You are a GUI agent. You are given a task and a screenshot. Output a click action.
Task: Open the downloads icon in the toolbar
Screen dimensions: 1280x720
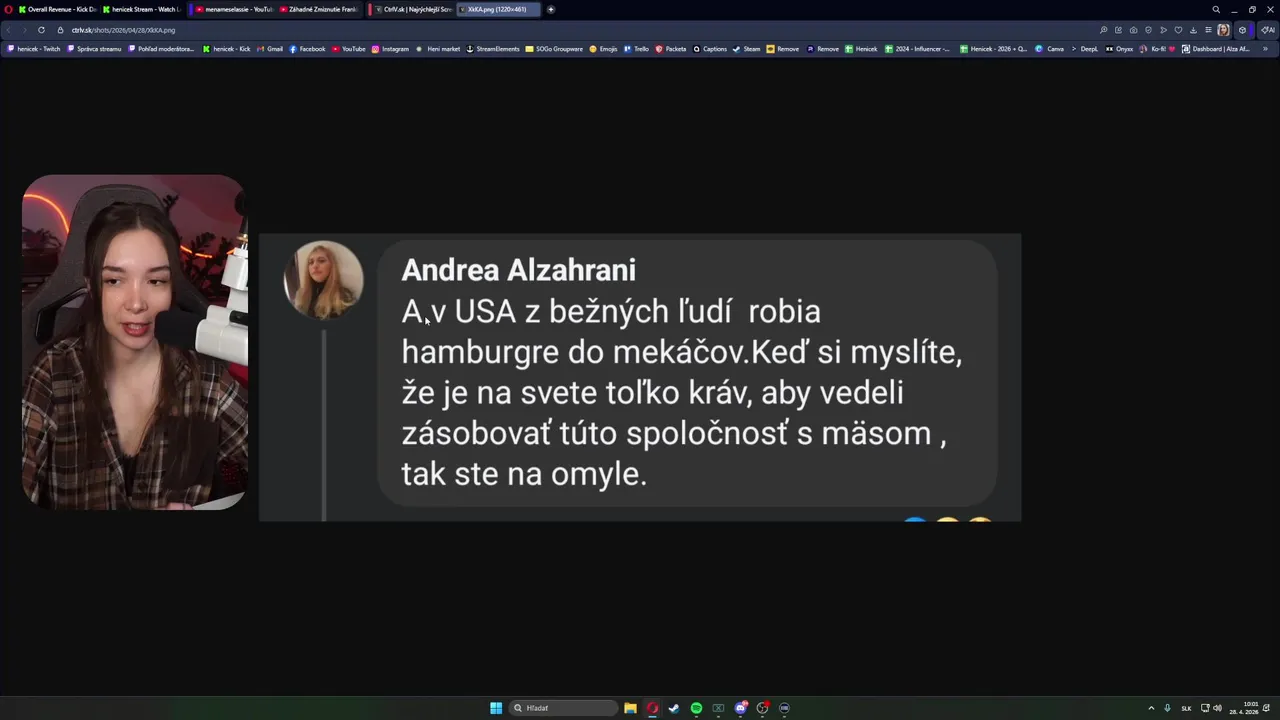click(x=1193, y=30)
